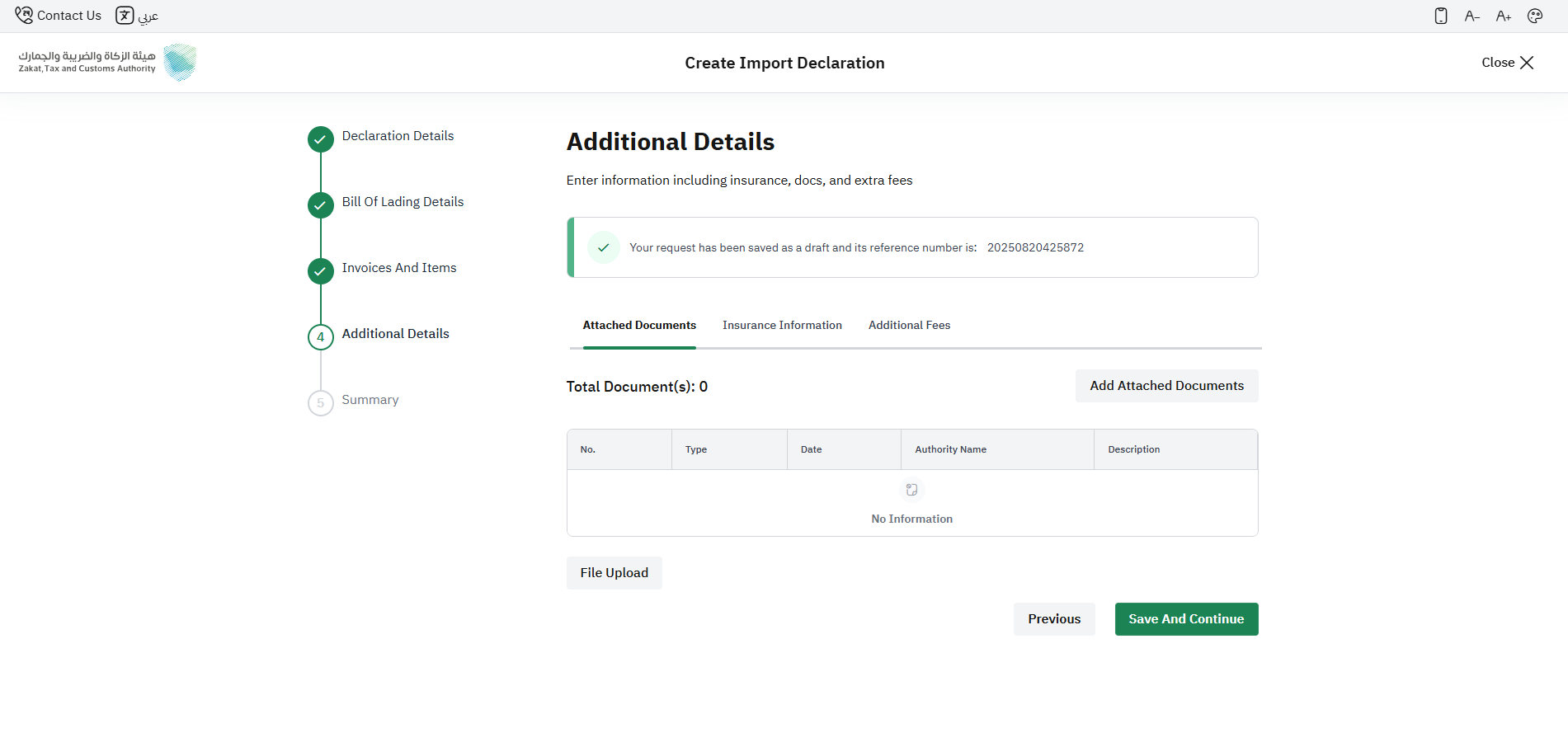Switch language via the translate icon
Screen dimensions: 1568x747
pyautogui.click(x=125, y=16)
